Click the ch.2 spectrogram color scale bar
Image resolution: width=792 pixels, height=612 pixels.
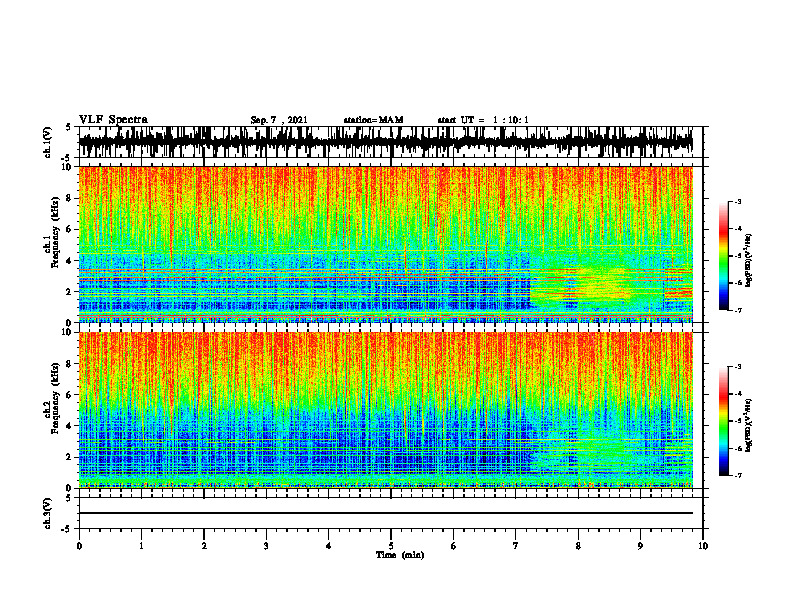coord(723,421)
